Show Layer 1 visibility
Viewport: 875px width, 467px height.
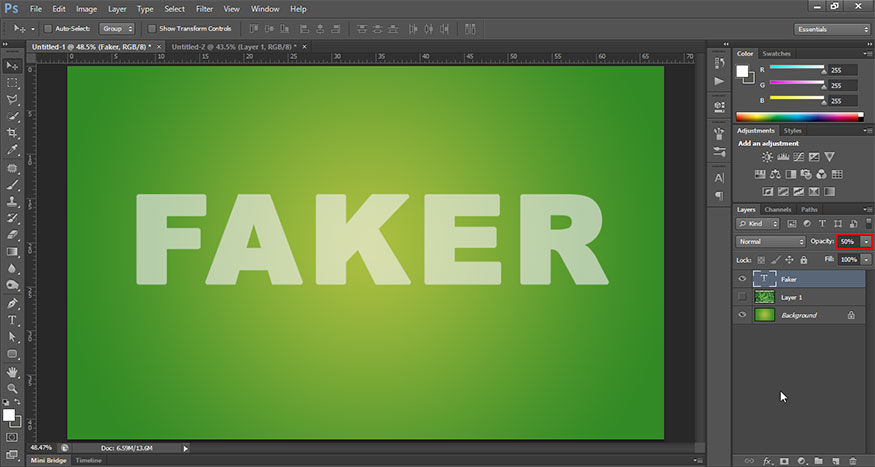coord(742,297)
